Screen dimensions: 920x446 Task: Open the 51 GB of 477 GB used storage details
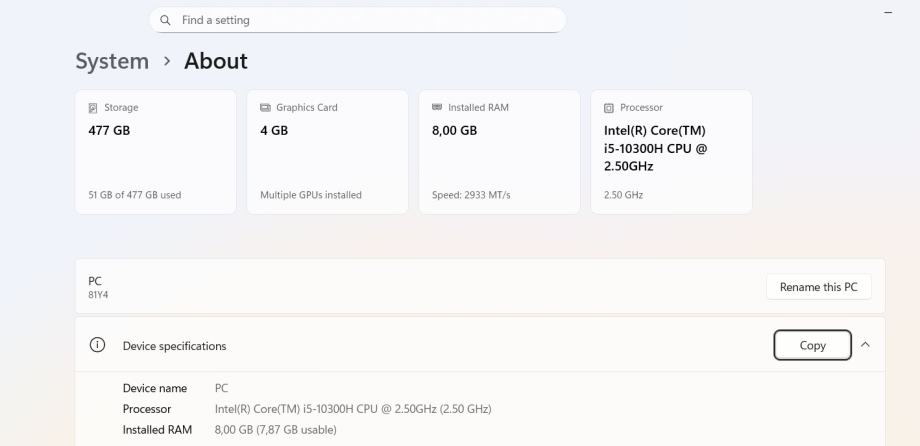(135, 195)
